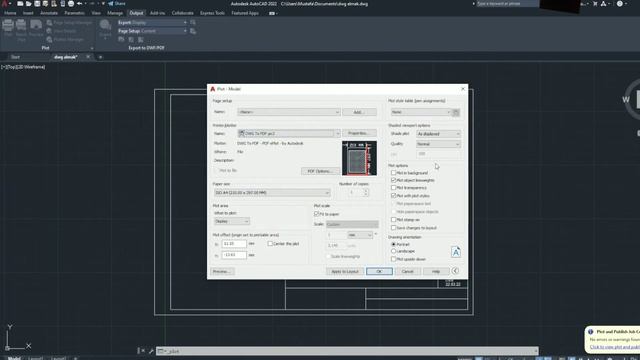Open Page Setup Manager from the ribbon
640x360 pixels.
click(x=69, y=23)
